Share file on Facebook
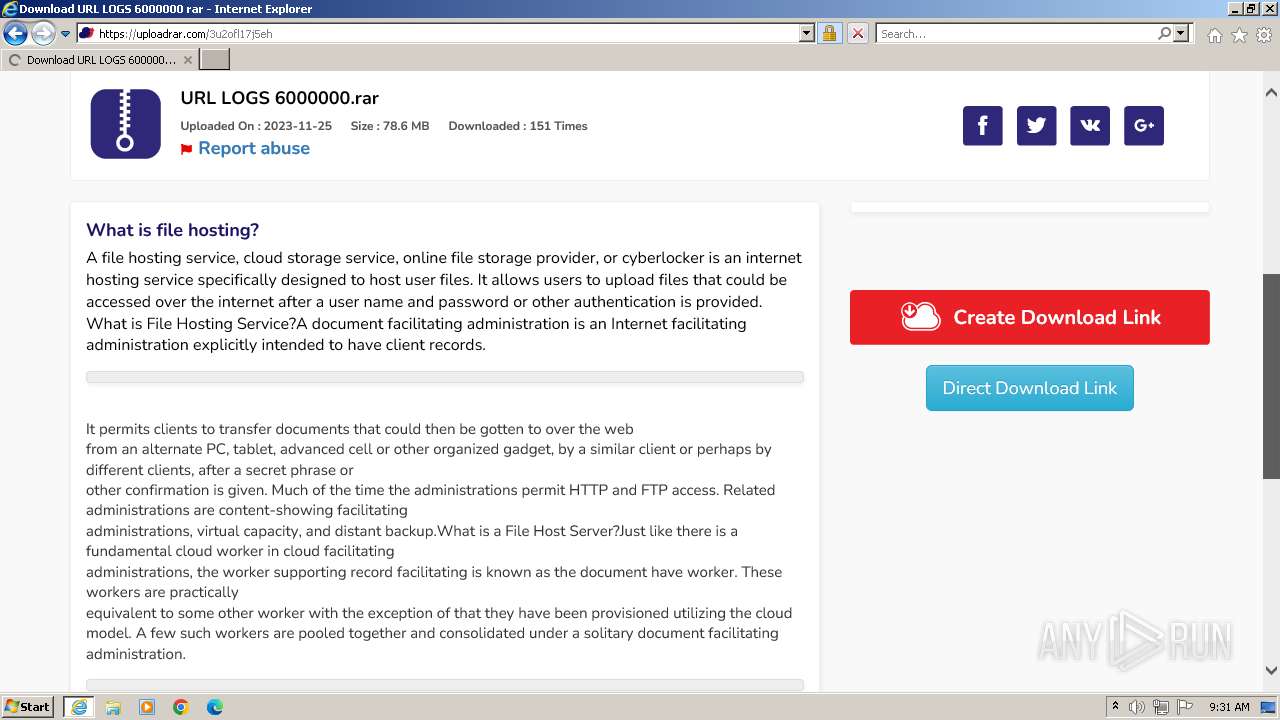 982,125
